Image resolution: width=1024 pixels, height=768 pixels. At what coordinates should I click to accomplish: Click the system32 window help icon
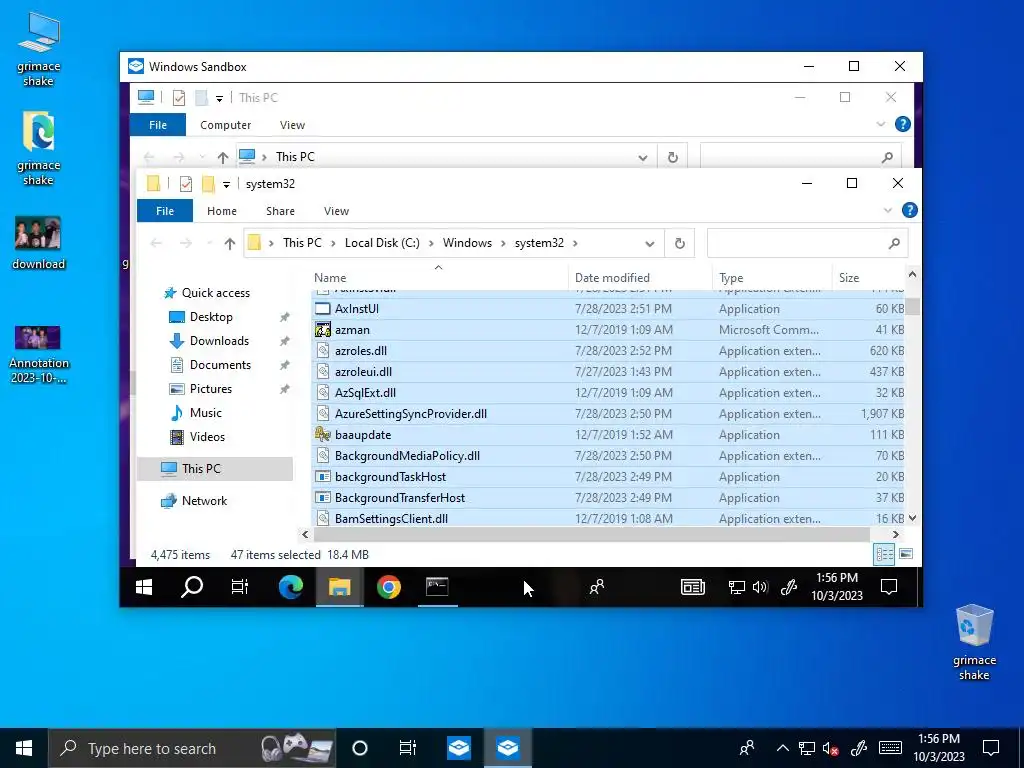point(909,210)
